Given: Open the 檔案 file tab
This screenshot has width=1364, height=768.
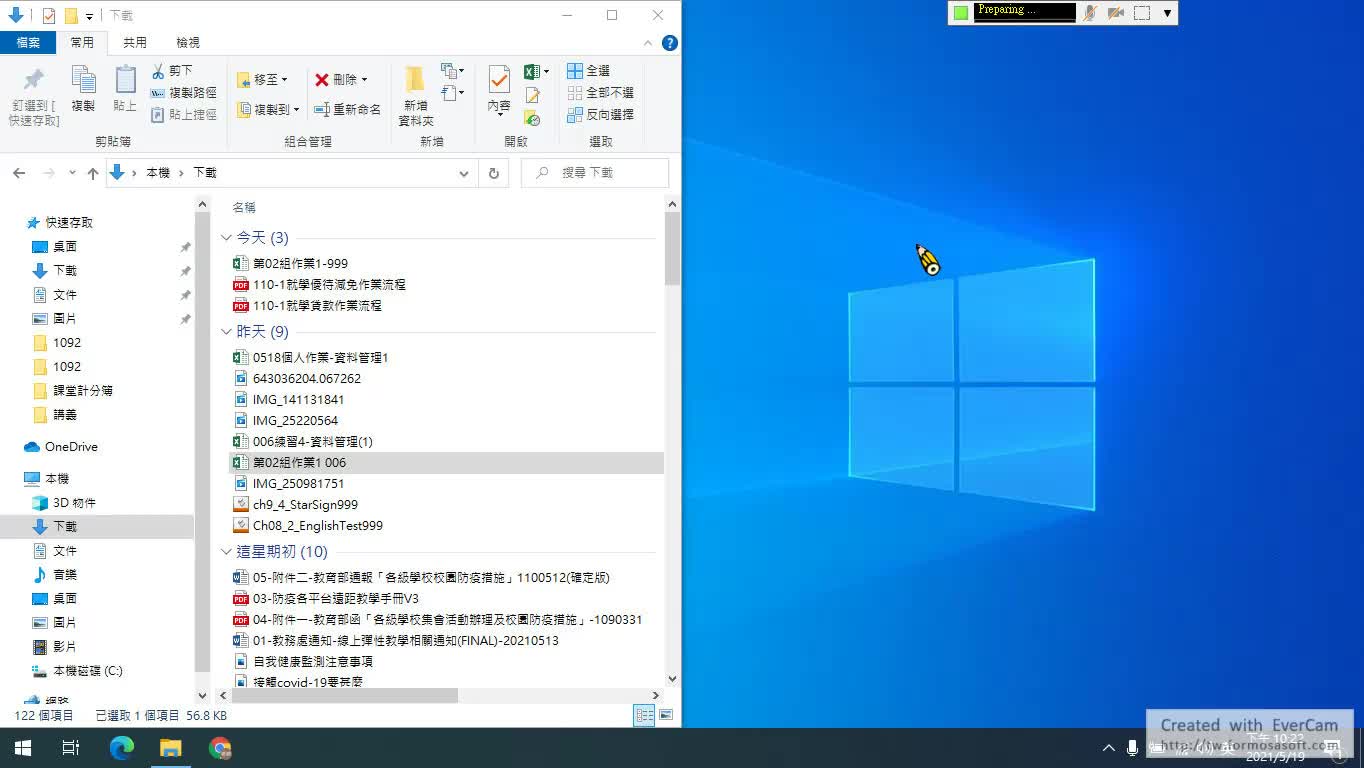Looking at the screenshot, I should (28, 43).
